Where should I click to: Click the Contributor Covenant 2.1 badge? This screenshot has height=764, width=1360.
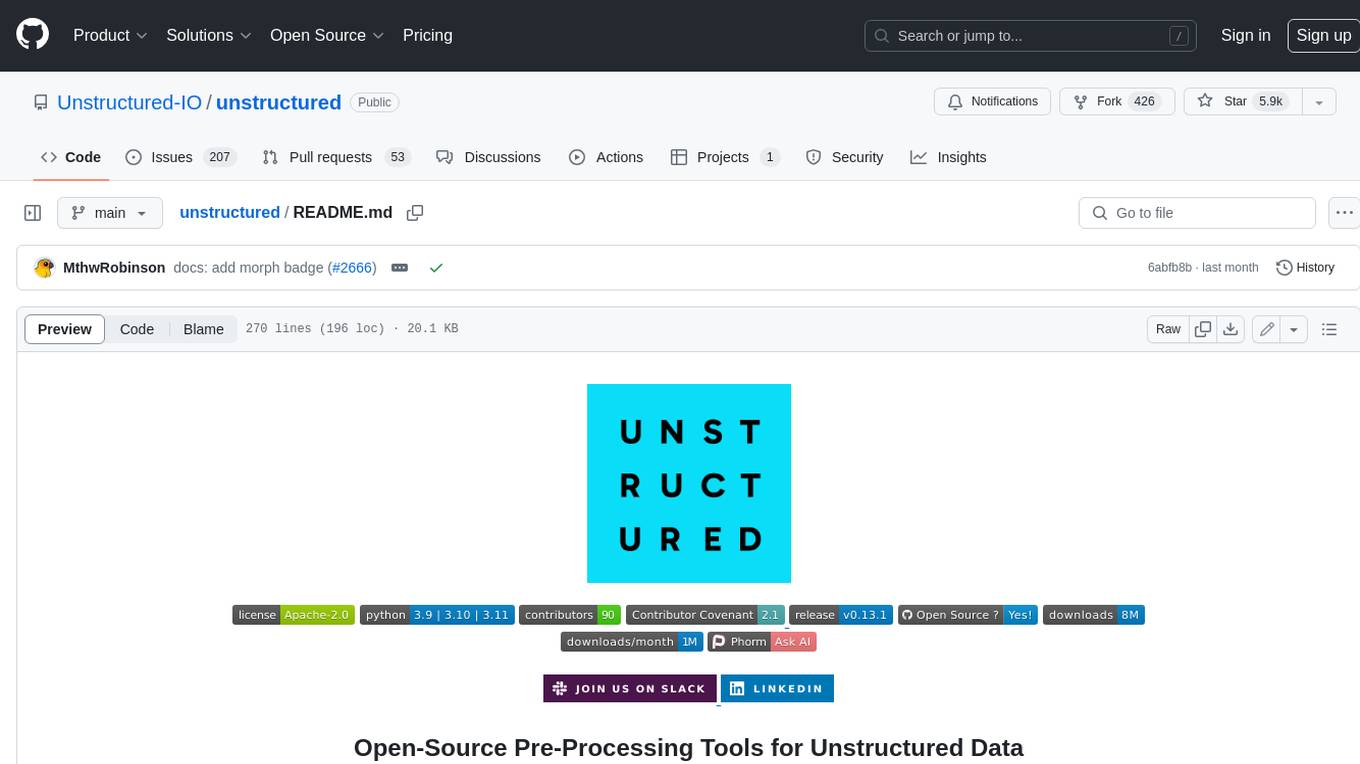(x=706, y=615)
